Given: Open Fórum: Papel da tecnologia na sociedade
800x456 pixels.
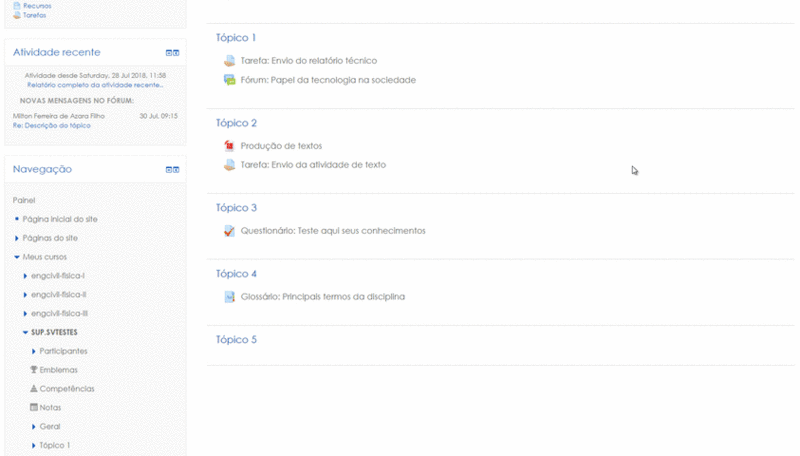Looking at the screenshot, I should [x=328, y=80].
